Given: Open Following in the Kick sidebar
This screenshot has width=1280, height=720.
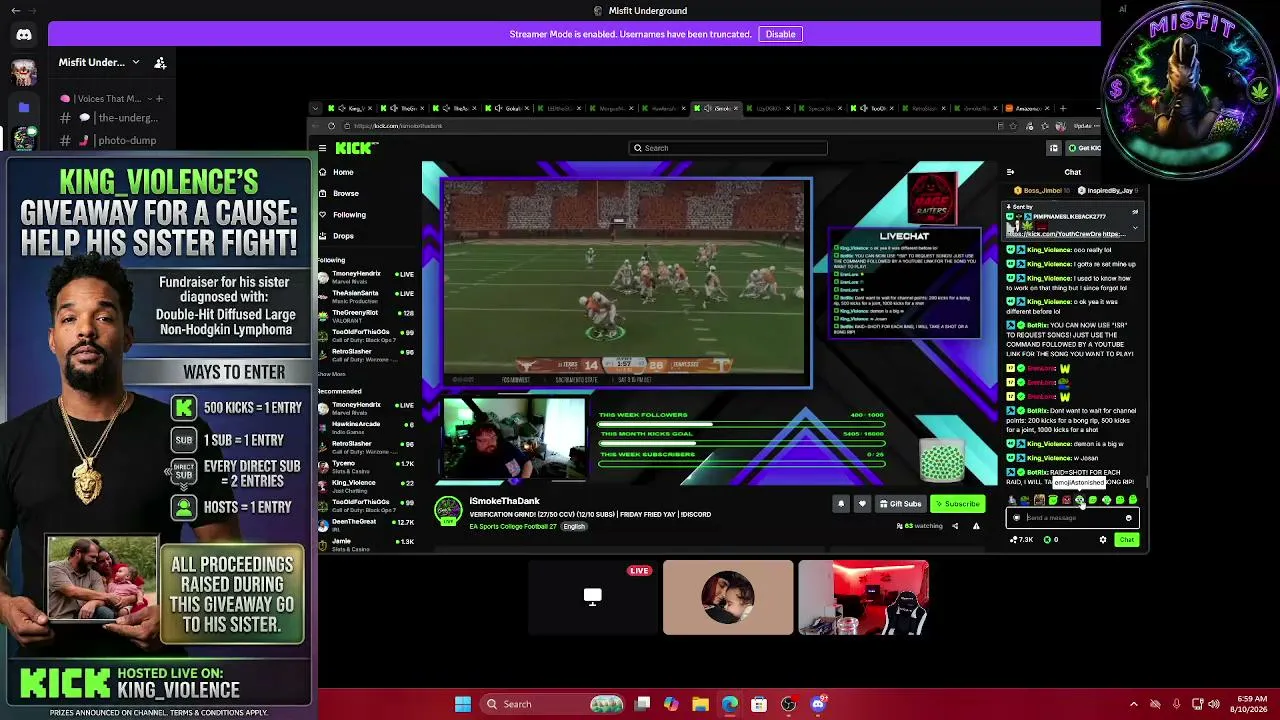Looking at the screenshot, I should (x=349, y=214).
